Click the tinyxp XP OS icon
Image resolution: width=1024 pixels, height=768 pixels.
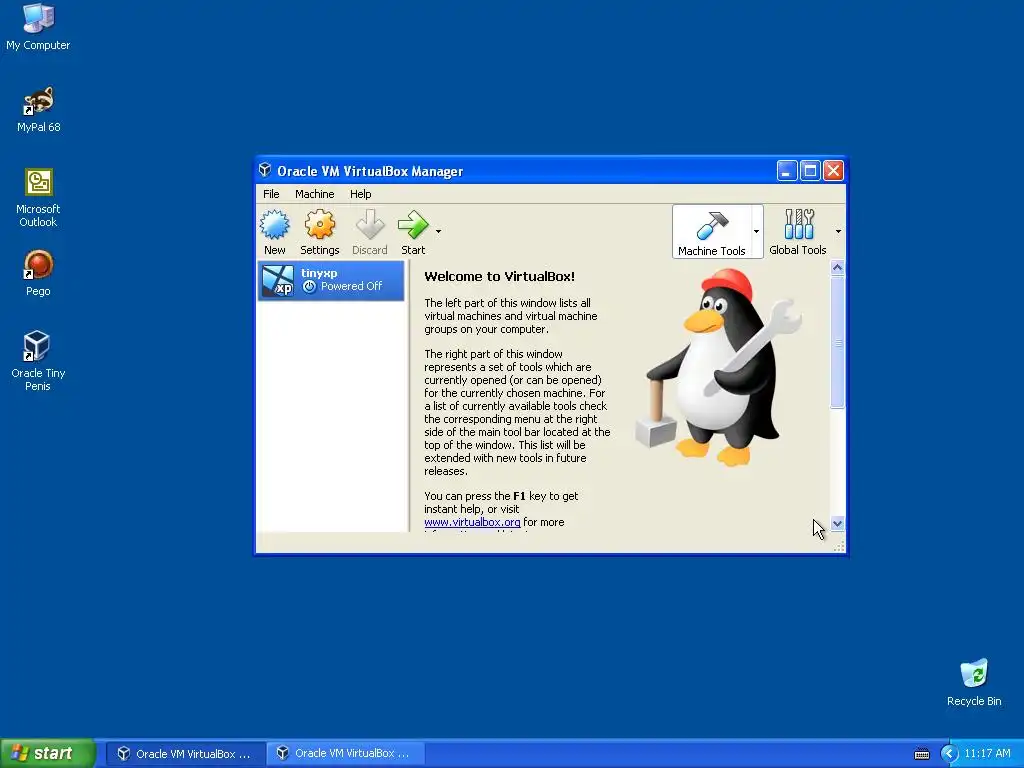(278, 281)
